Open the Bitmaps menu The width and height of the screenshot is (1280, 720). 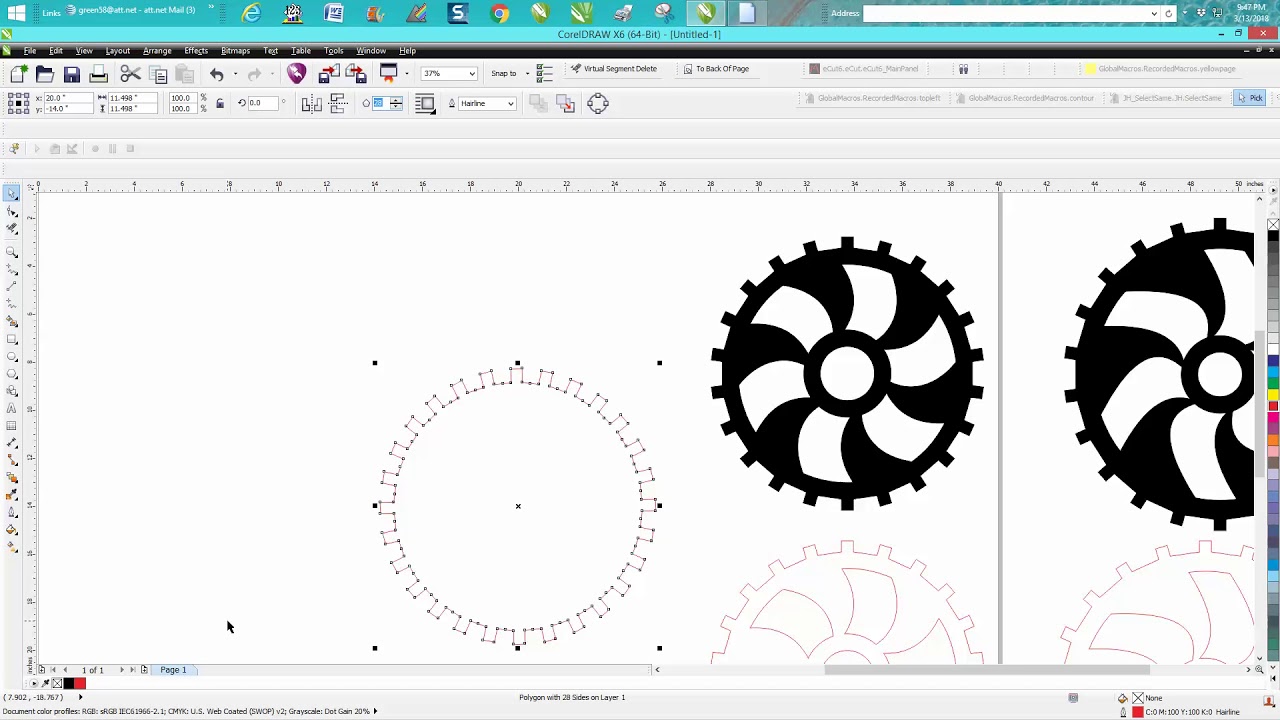tap(235, 51)
